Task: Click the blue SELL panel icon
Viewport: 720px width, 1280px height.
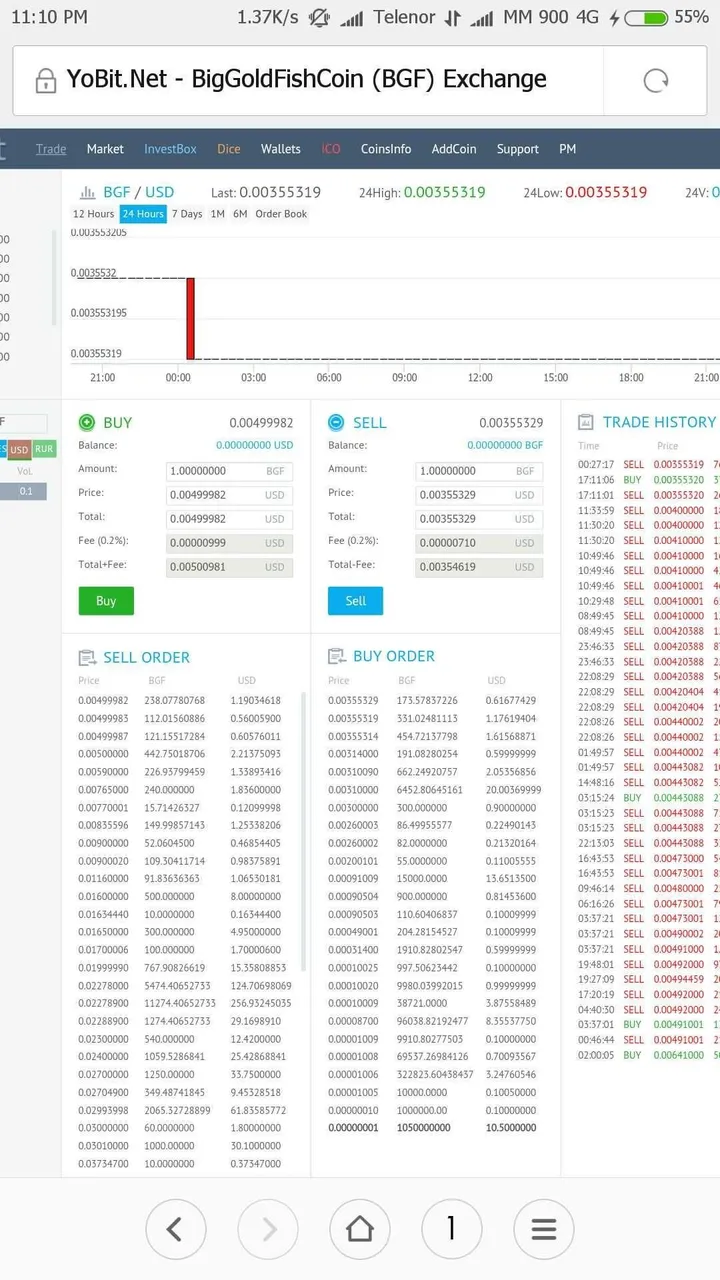Action: point(336,423)
